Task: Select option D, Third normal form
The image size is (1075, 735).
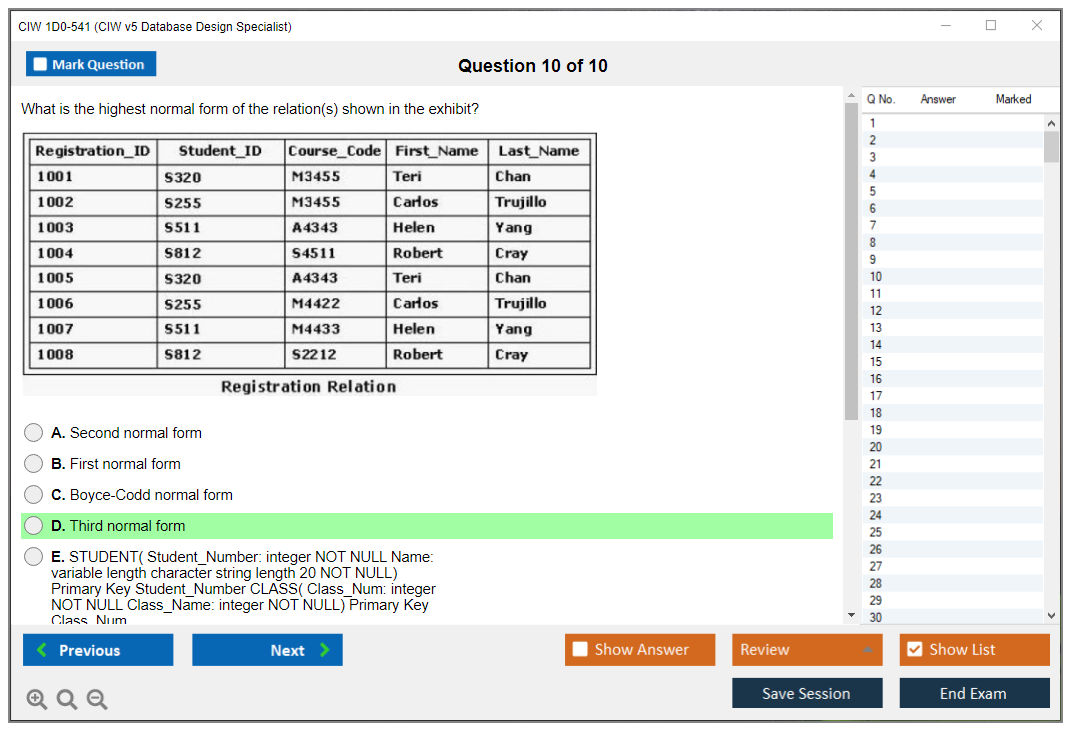Action: coord(34,526)
